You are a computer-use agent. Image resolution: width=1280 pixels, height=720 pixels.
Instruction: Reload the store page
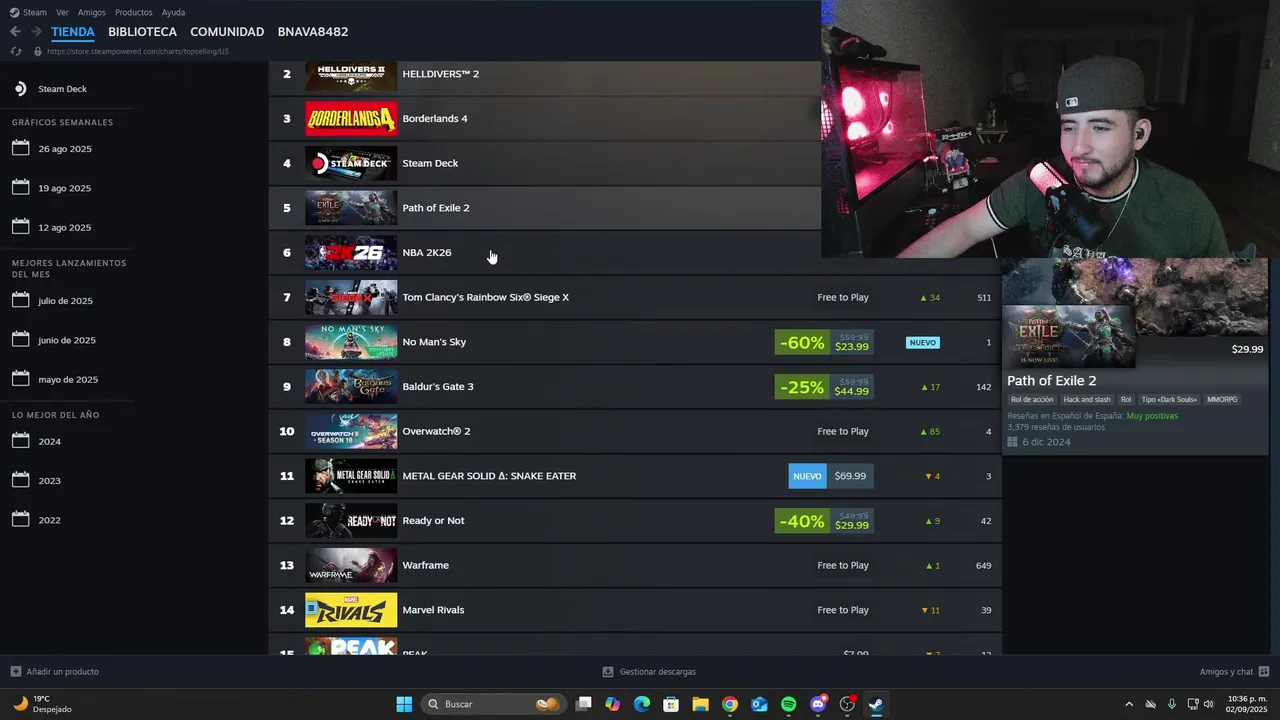tap(15, 51)
